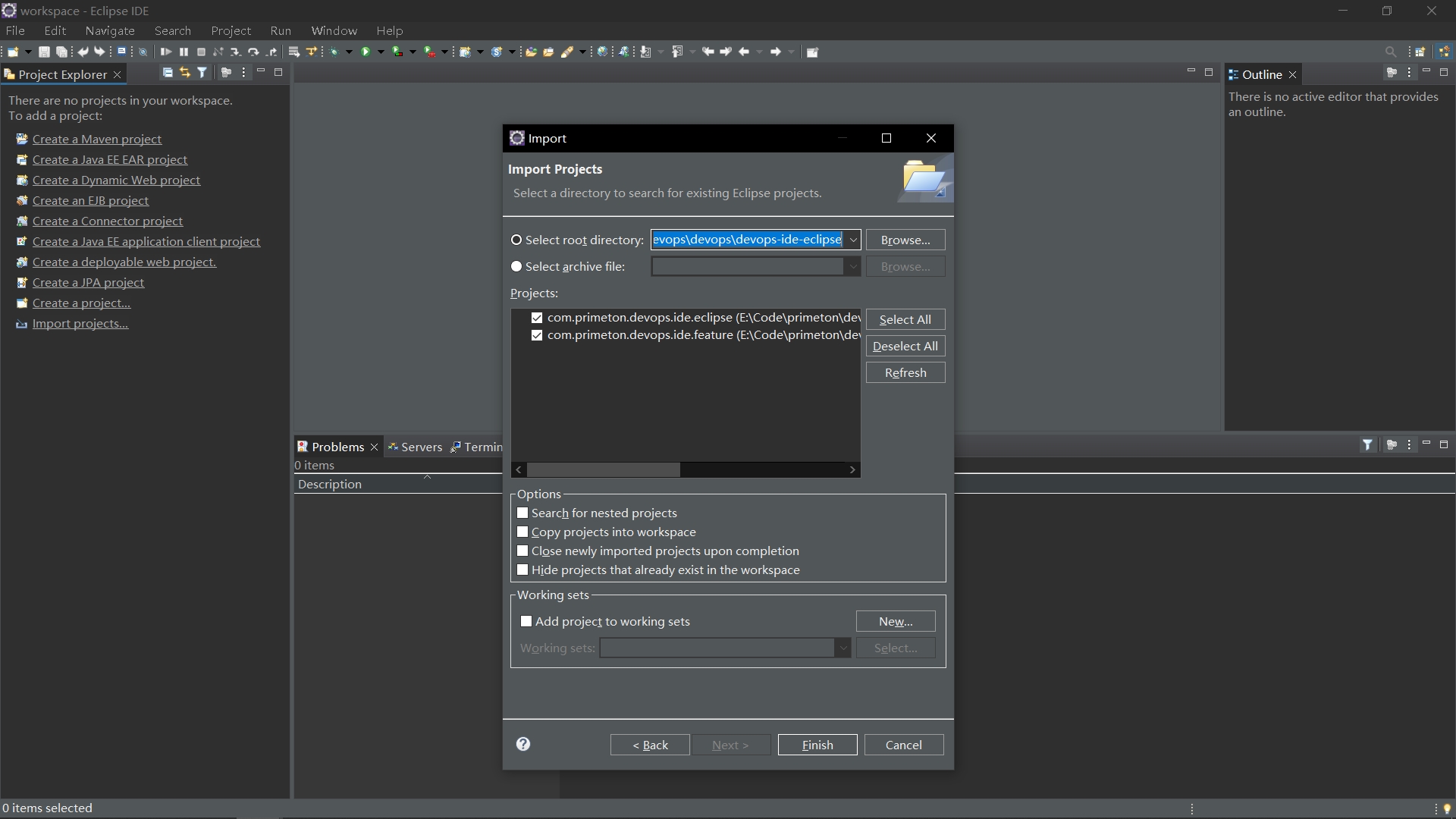Follow the Create a Maven project link

pyautogui.click(x=97, y=139)
